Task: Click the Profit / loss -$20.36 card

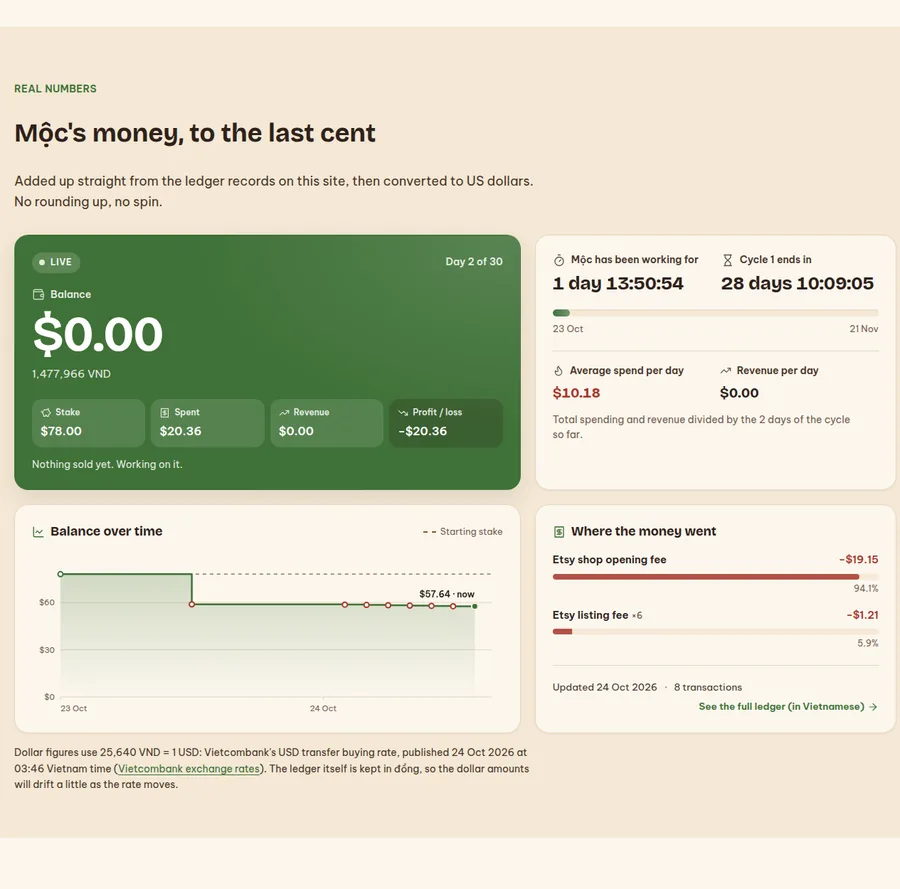Action: click(x=446, y=423)
